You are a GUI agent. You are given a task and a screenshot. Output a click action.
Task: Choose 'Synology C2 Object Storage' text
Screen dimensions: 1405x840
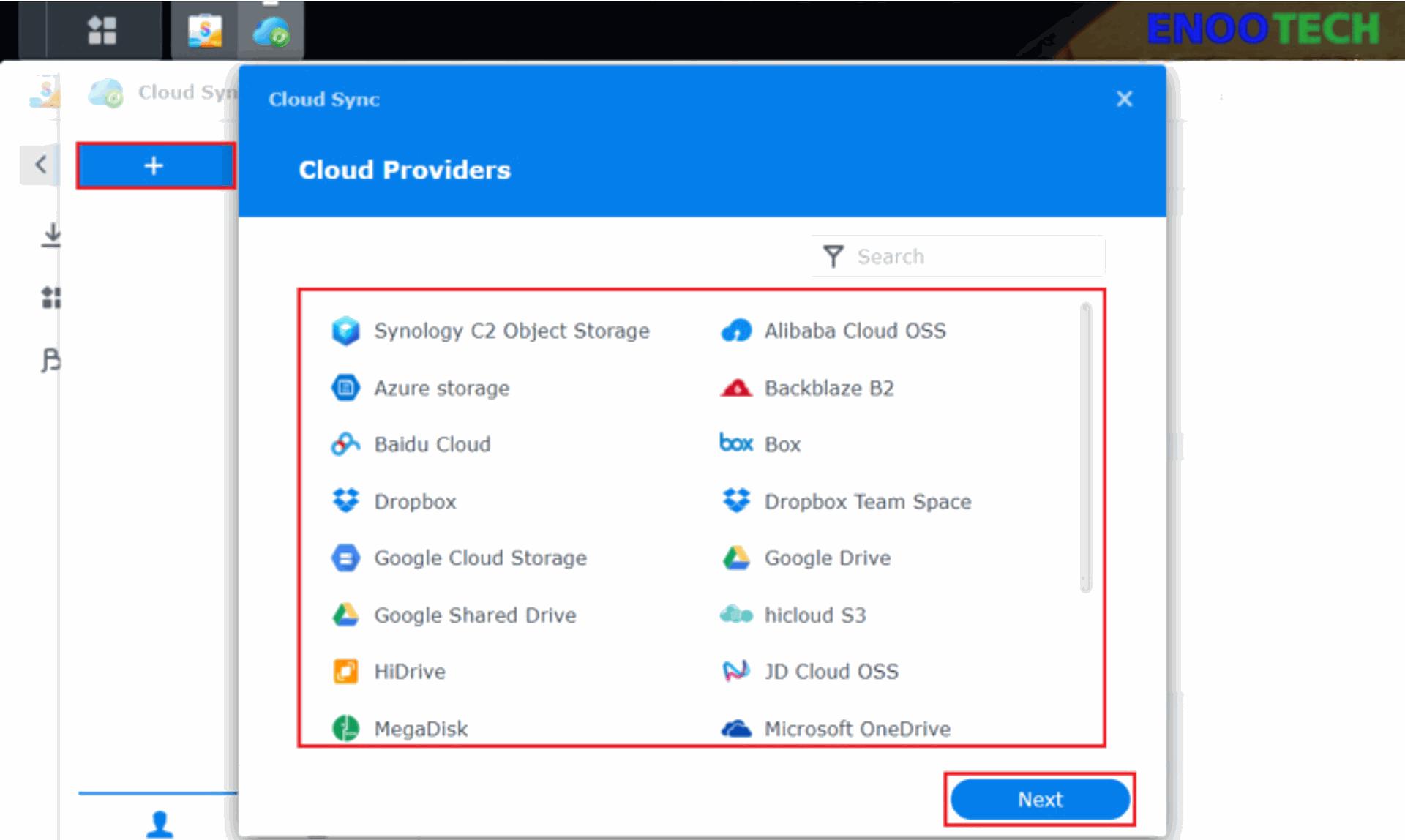click(x=512, y=331)
